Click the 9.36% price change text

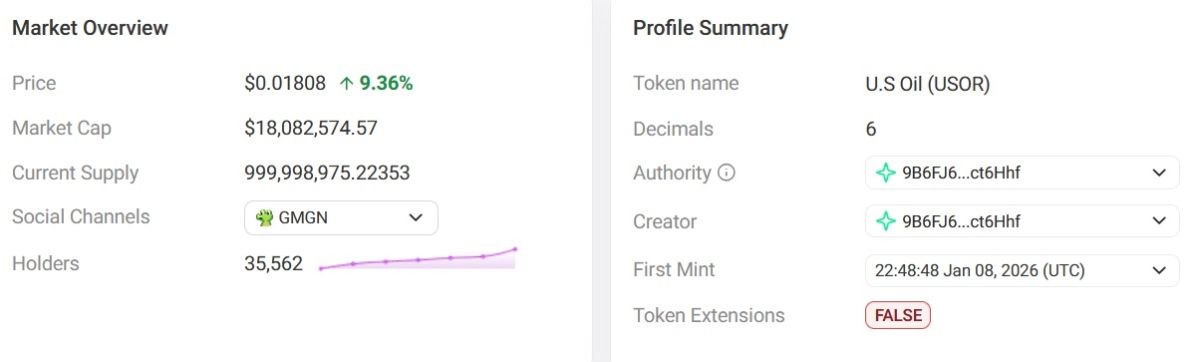(386, 84)
